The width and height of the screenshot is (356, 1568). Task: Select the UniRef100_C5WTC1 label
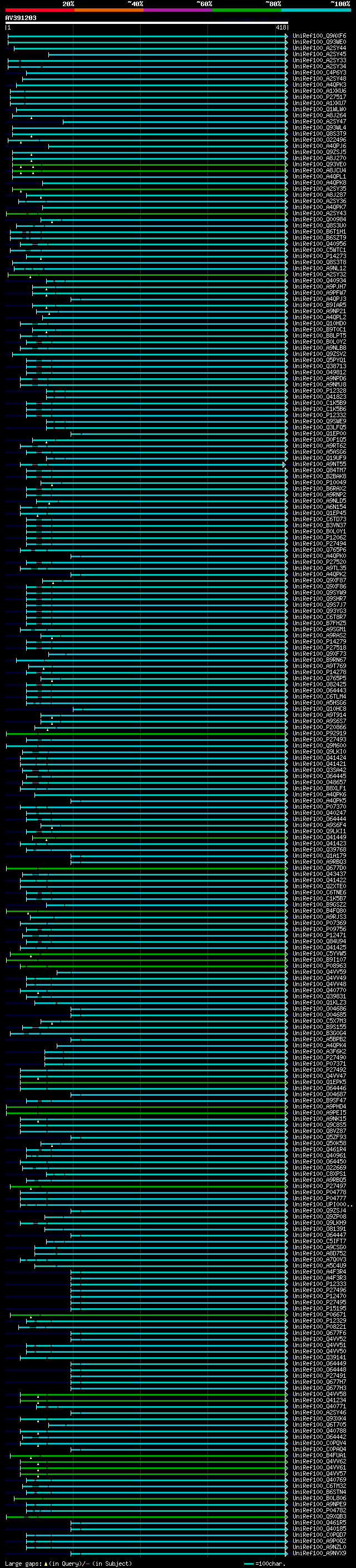click(319, 250)
